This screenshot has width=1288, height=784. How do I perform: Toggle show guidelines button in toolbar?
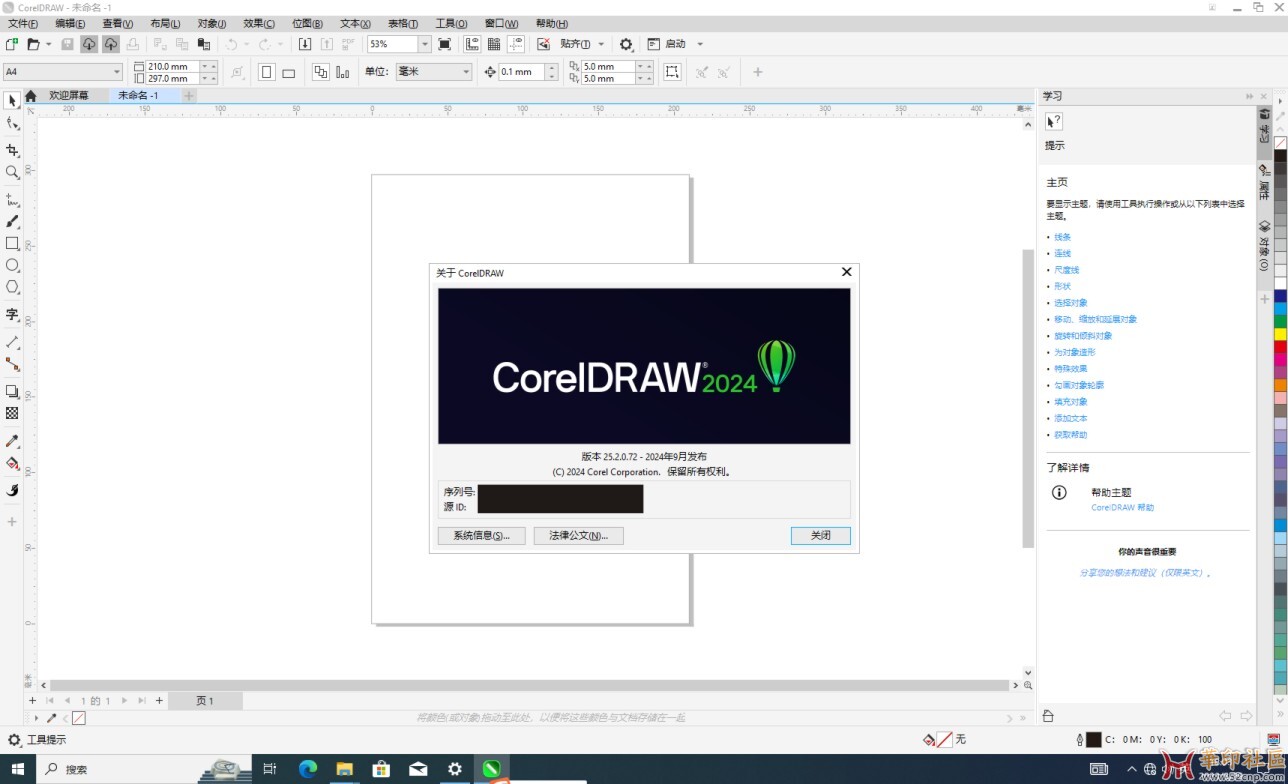516,44
